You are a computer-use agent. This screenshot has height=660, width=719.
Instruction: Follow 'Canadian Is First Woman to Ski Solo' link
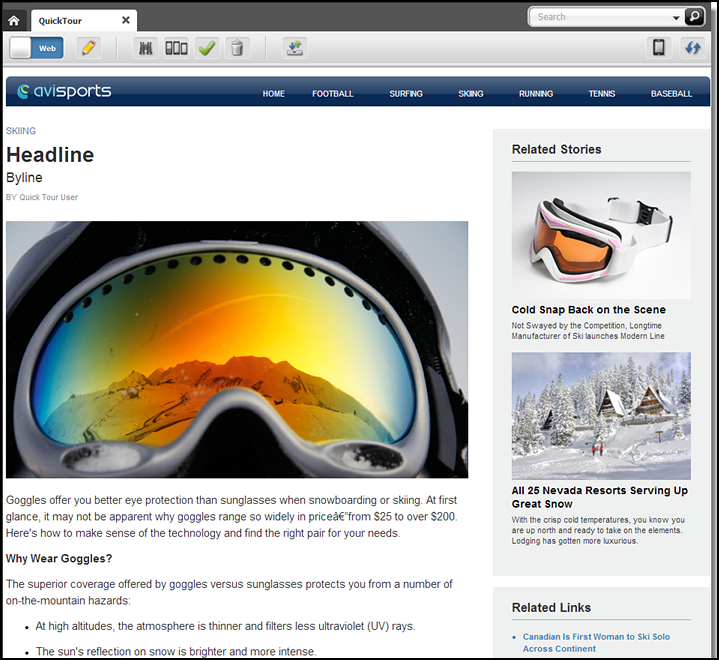click(x=596, y=643)
